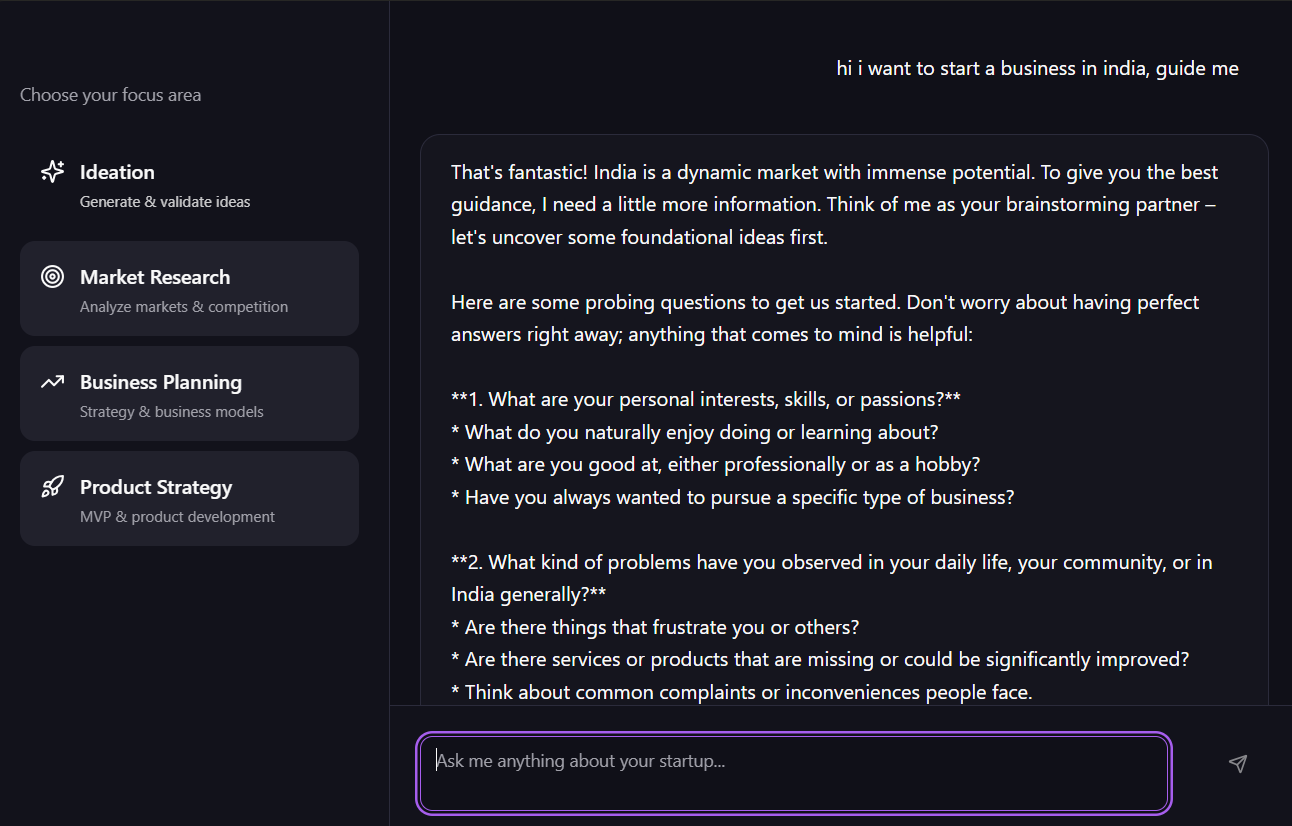Click the 'Strategy & business models' subtitle

tap(172, 412)
